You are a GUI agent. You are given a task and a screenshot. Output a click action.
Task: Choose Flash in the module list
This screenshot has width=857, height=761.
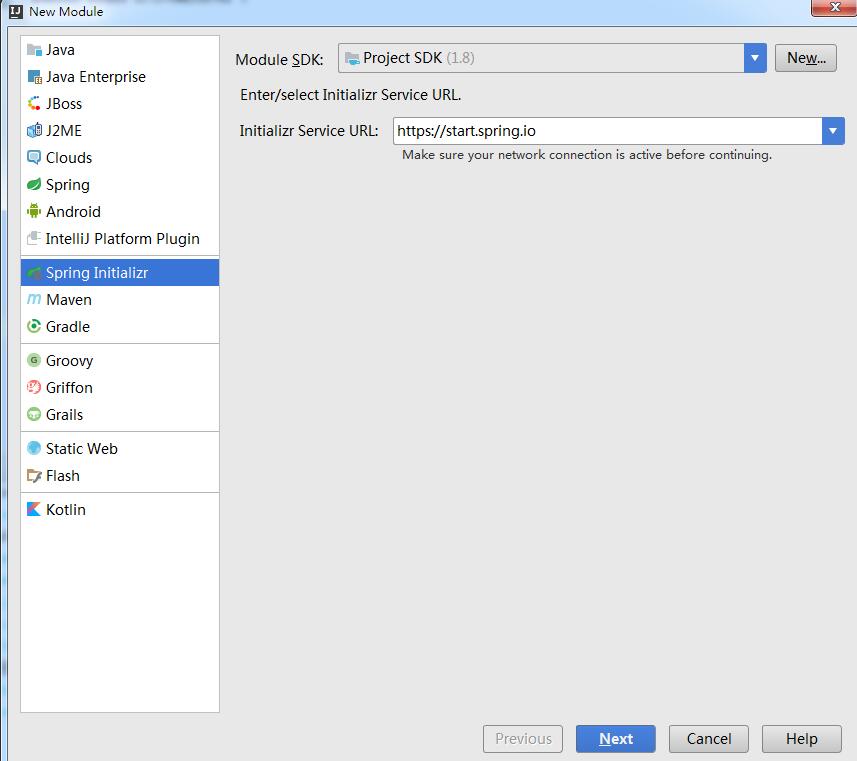click(63, 476)
